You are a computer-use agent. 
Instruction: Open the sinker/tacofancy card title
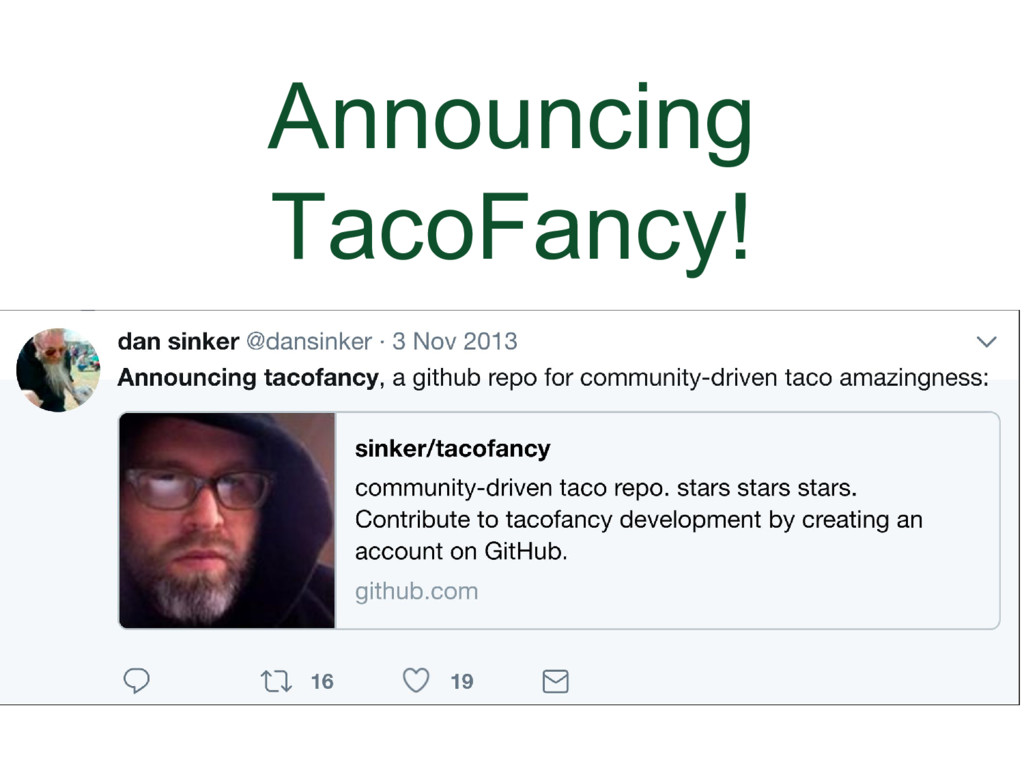point(452,449)
